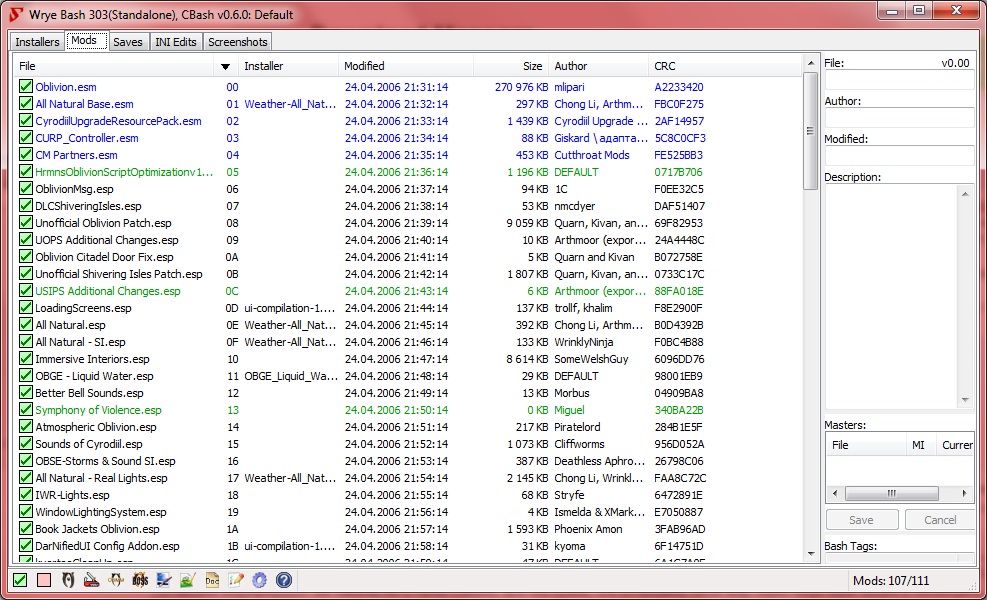The width and height of the screenshot is (987, 600).
Task: Open the Doc Browser icon
Action: click(212, 580)
